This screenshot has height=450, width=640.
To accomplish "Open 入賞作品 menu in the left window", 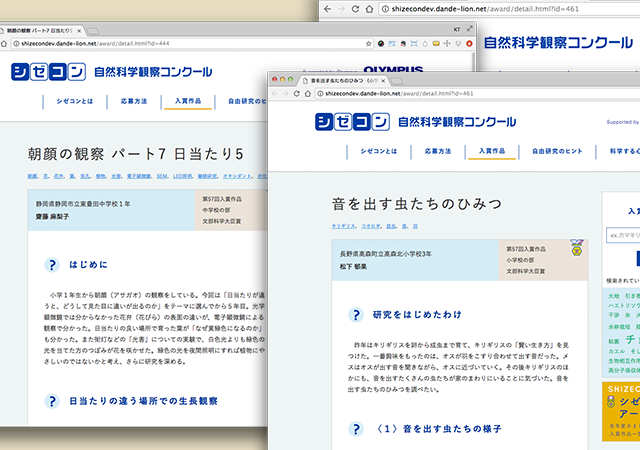I will [x=188, y=101].
